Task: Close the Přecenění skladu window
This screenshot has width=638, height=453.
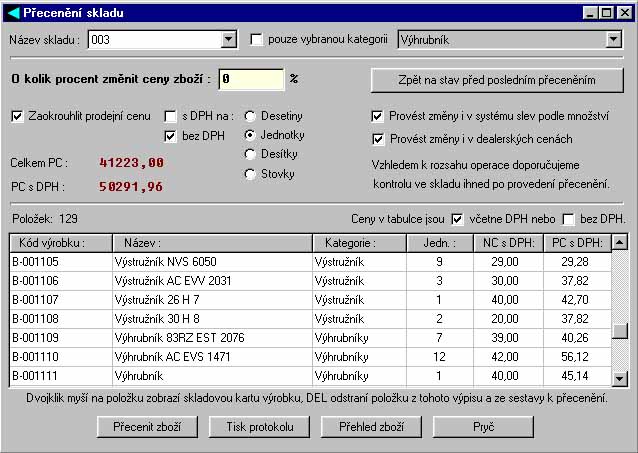Action: [x=625, y=13]
